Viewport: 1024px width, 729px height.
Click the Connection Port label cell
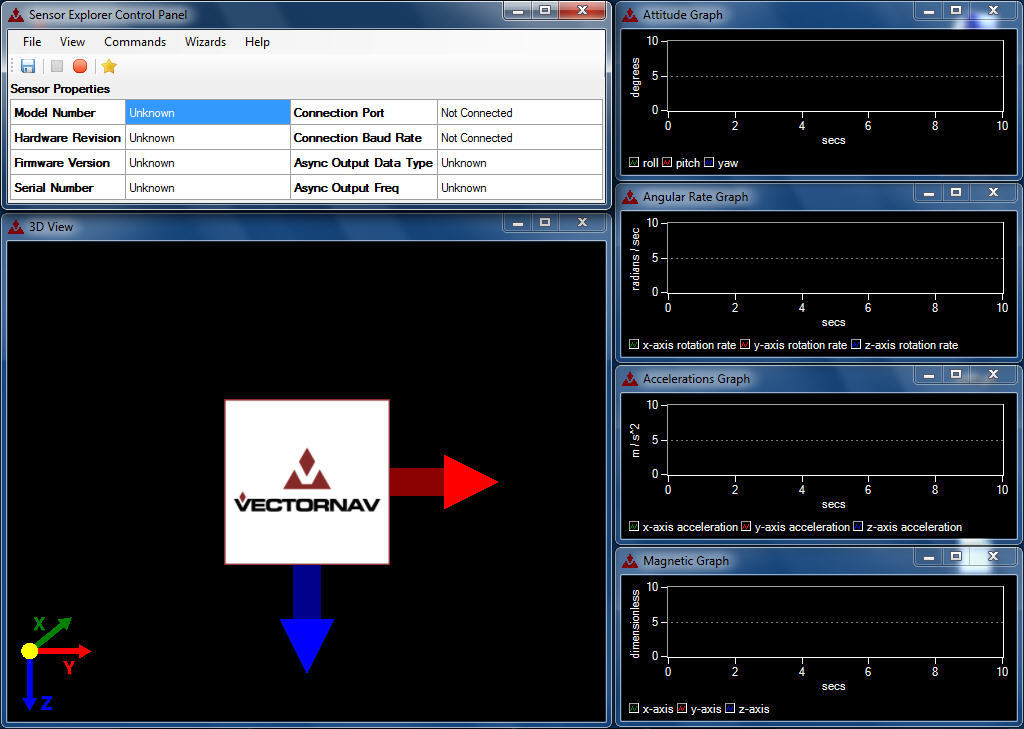[364, 112]
